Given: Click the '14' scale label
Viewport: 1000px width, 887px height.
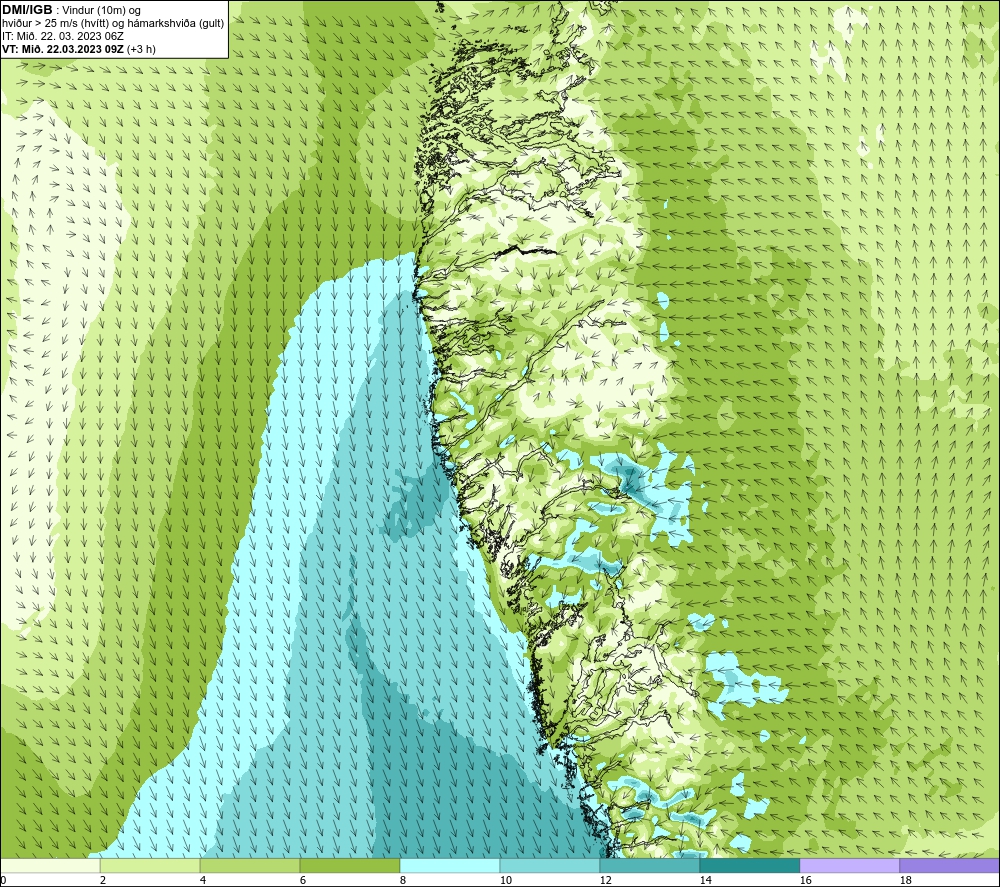Looking at the screenshot, I should (706, 881).
